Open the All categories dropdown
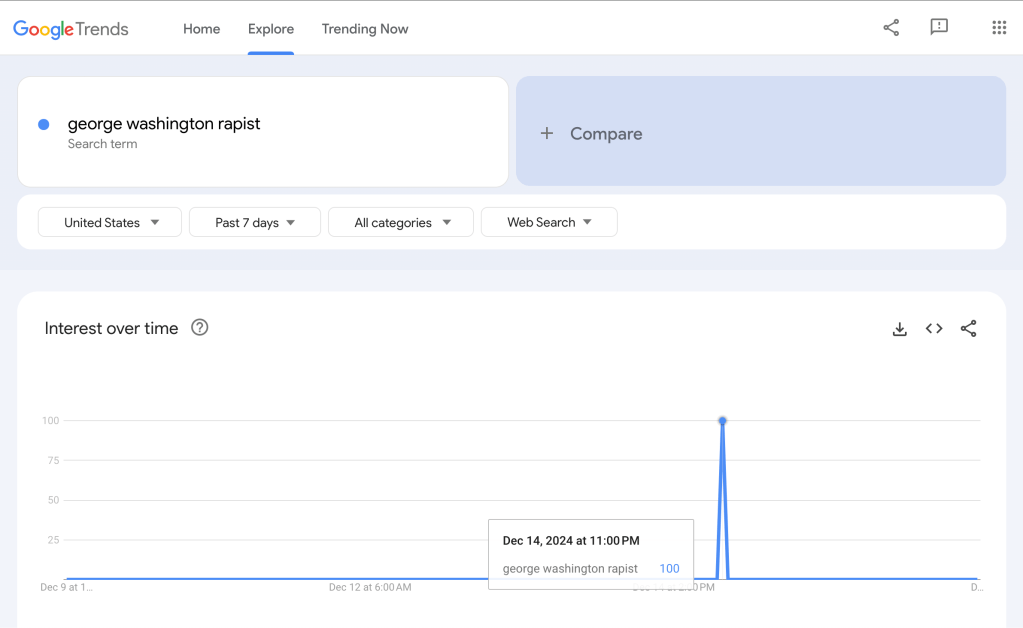 coord(401,222)
